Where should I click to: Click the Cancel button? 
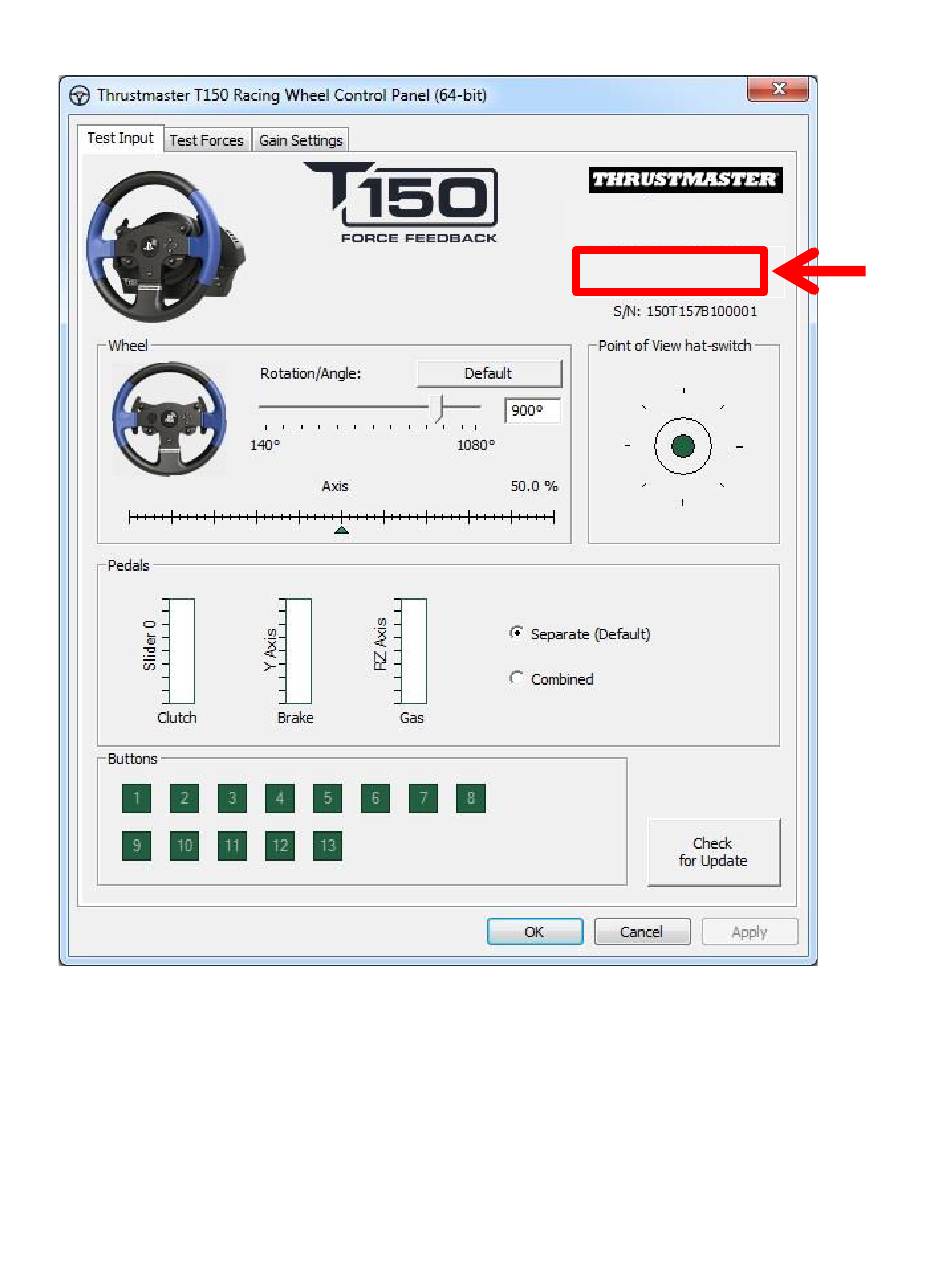coord(641,931)
